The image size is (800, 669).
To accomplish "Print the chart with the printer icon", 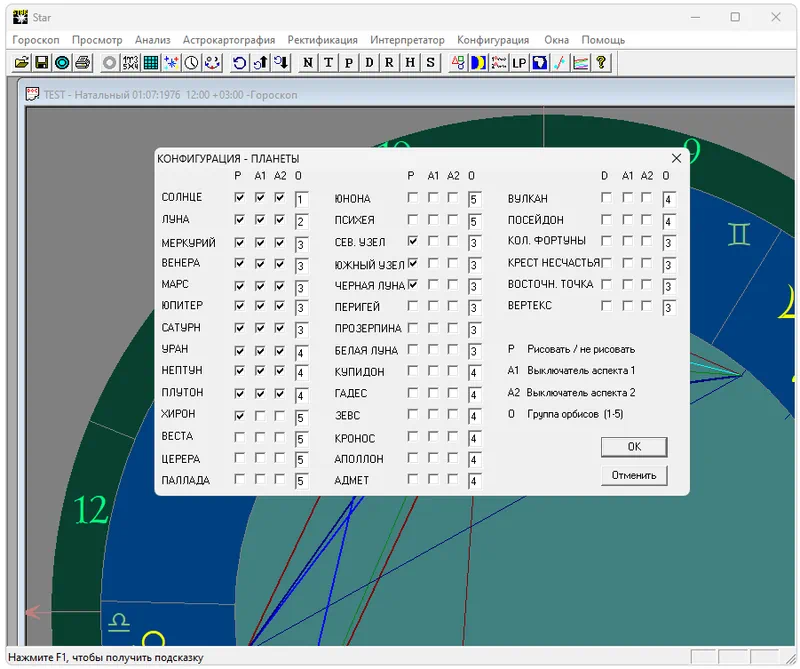I will tap(83, 63).
